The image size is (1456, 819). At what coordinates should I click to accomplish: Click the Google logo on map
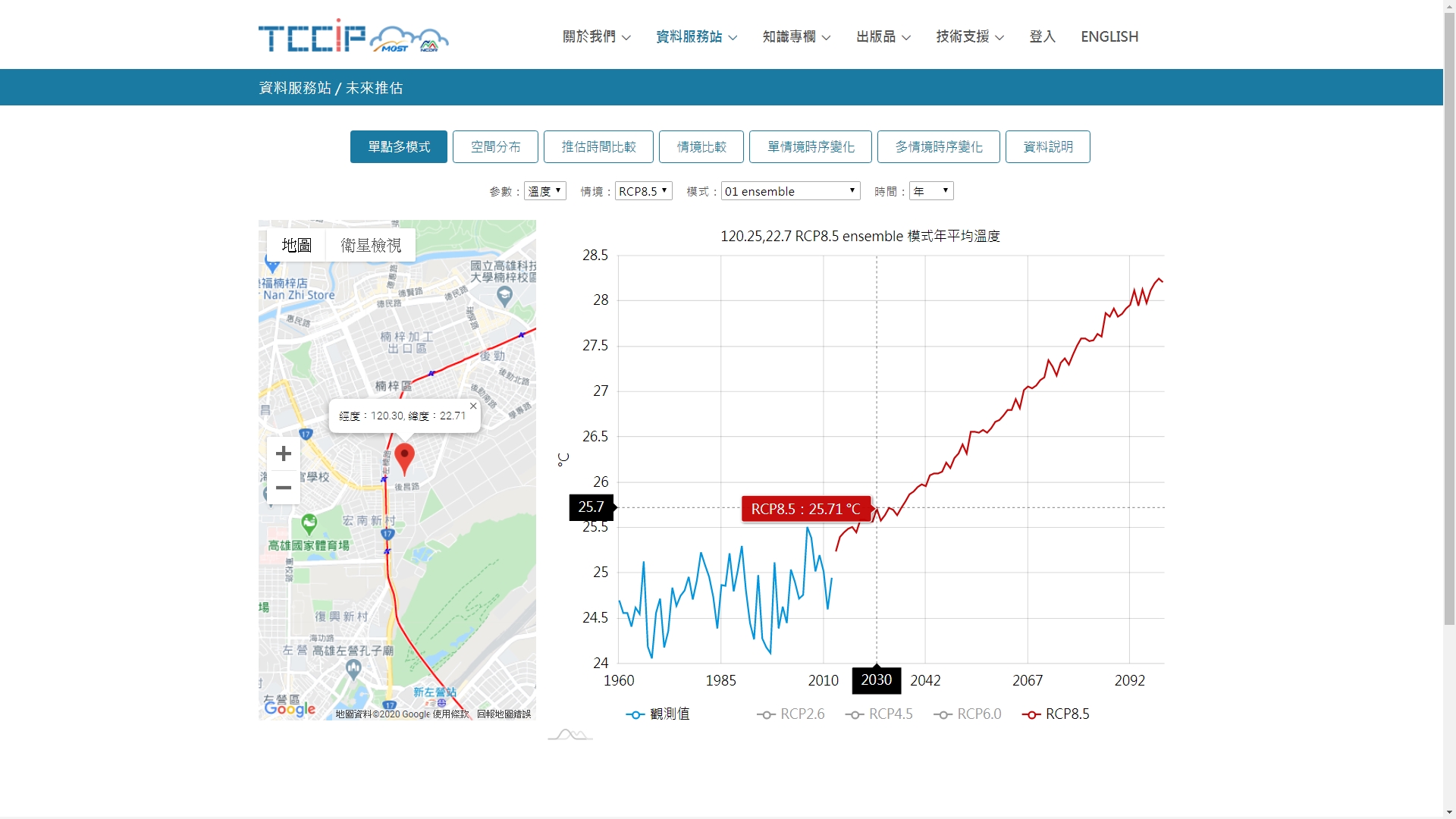(x=290, y=708)
